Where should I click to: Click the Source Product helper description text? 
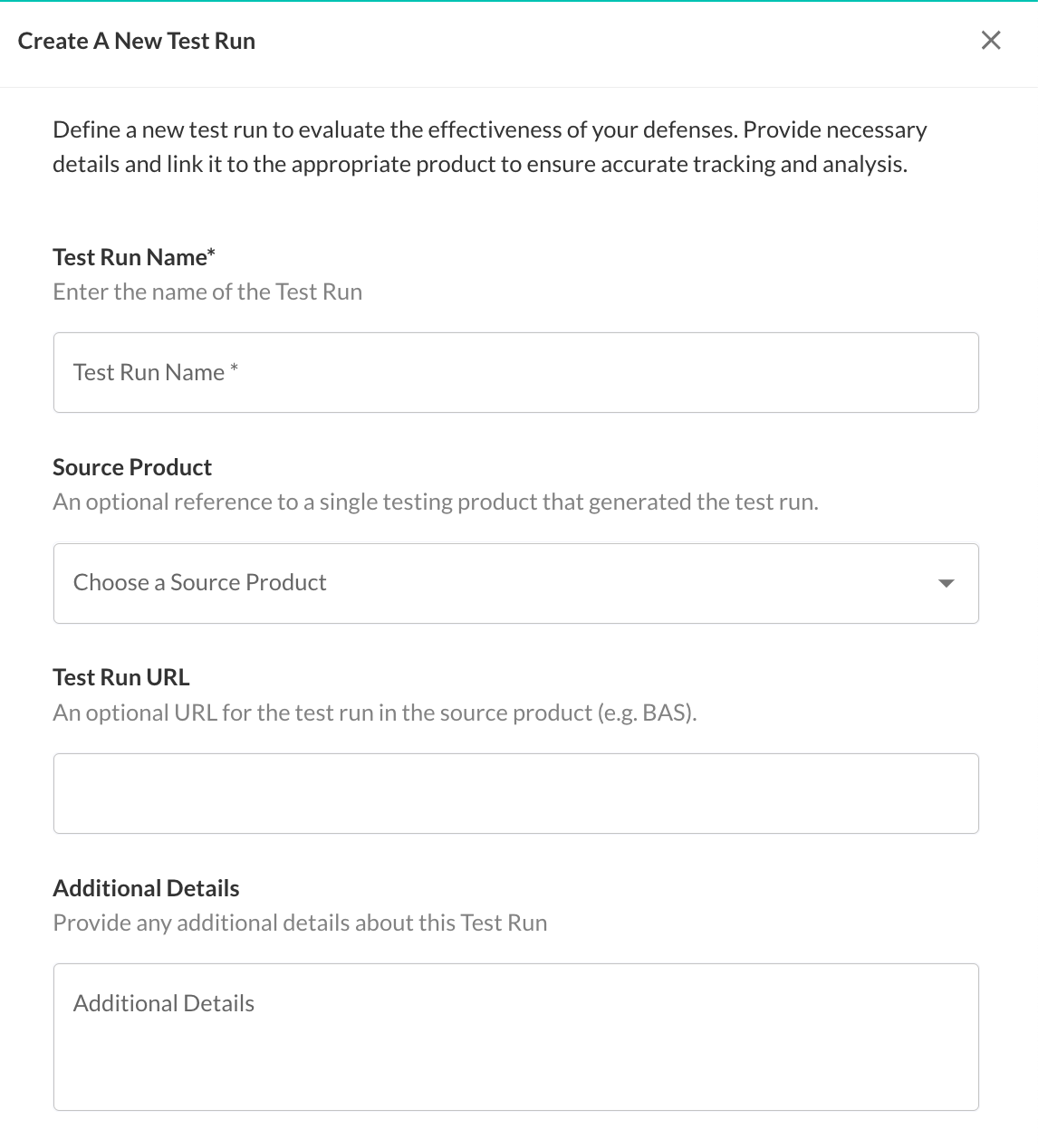click(435, 501)
